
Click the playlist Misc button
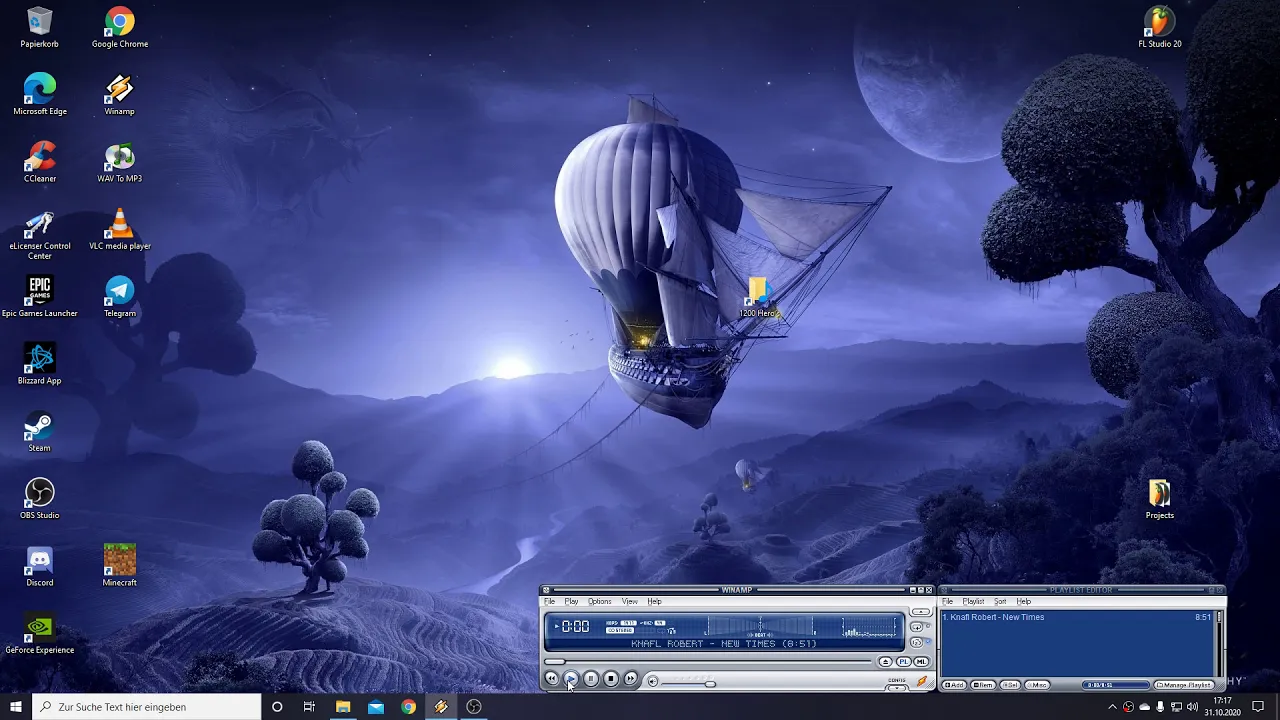click(1037, 685)
